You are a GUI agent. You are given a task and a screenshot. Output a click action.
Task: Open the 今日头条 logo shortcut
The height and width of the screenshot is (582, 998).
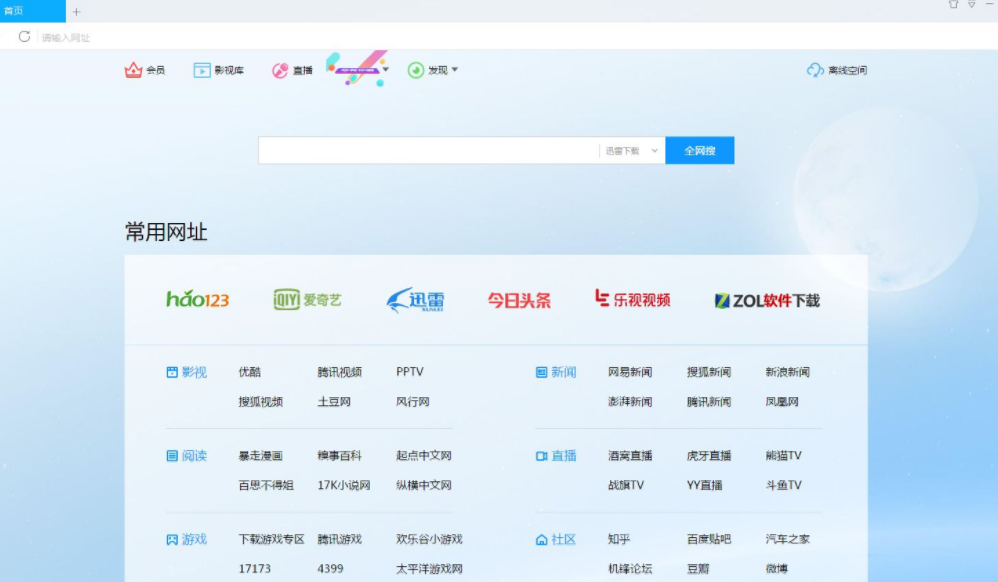[519, 300]
